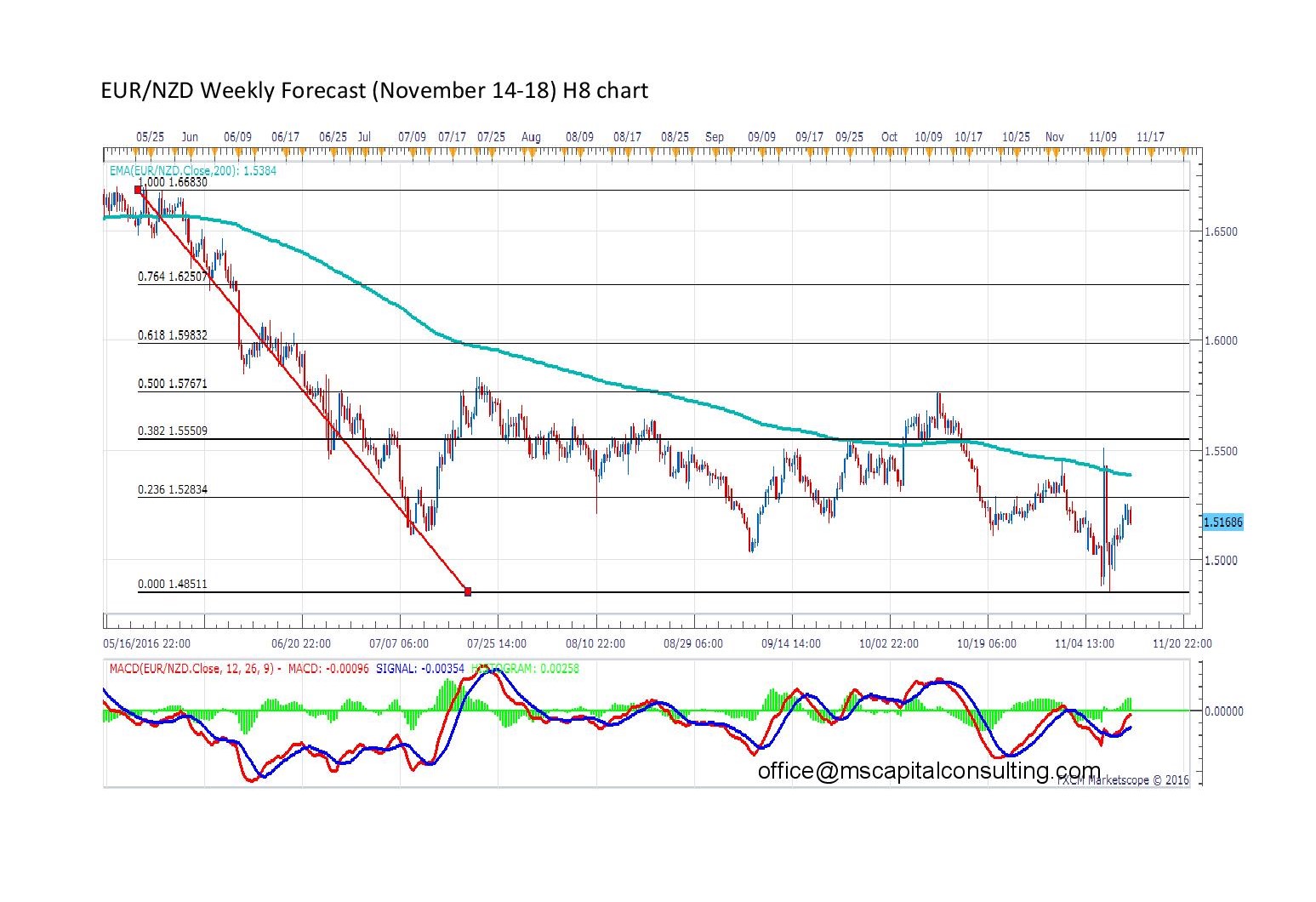Select the Fibonacci trendline top red handle
Viewport: 1316px width, 902px height.
tap(139, 190)
